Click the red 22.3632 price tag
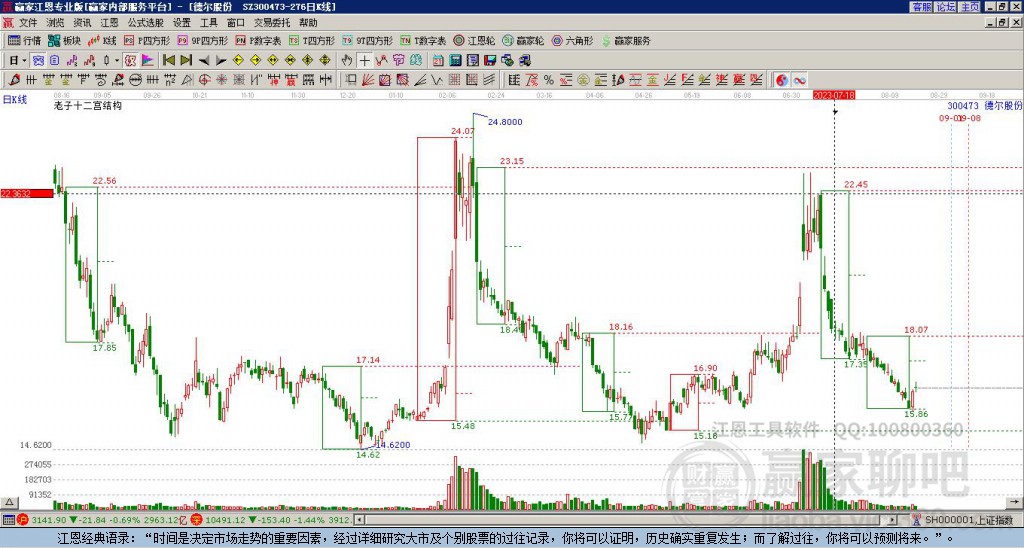The width and height of the screenshot is (1024, 548). click(x=27, y=193)
